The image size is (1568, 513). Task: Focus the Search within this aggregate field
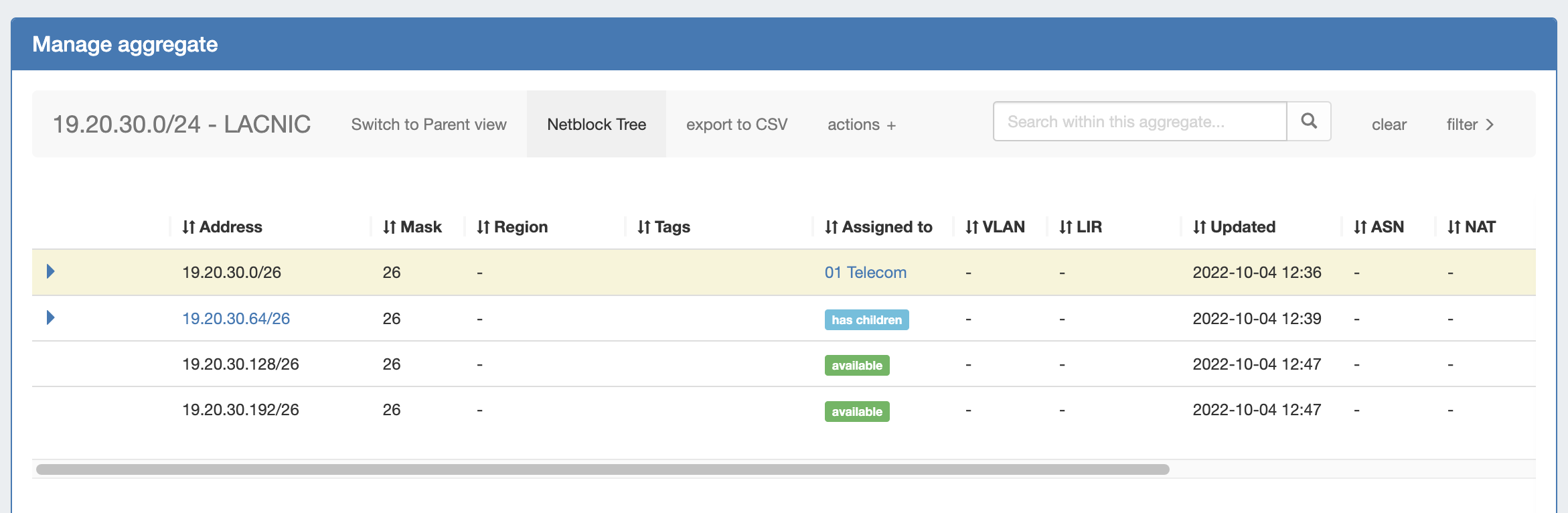1140,121
